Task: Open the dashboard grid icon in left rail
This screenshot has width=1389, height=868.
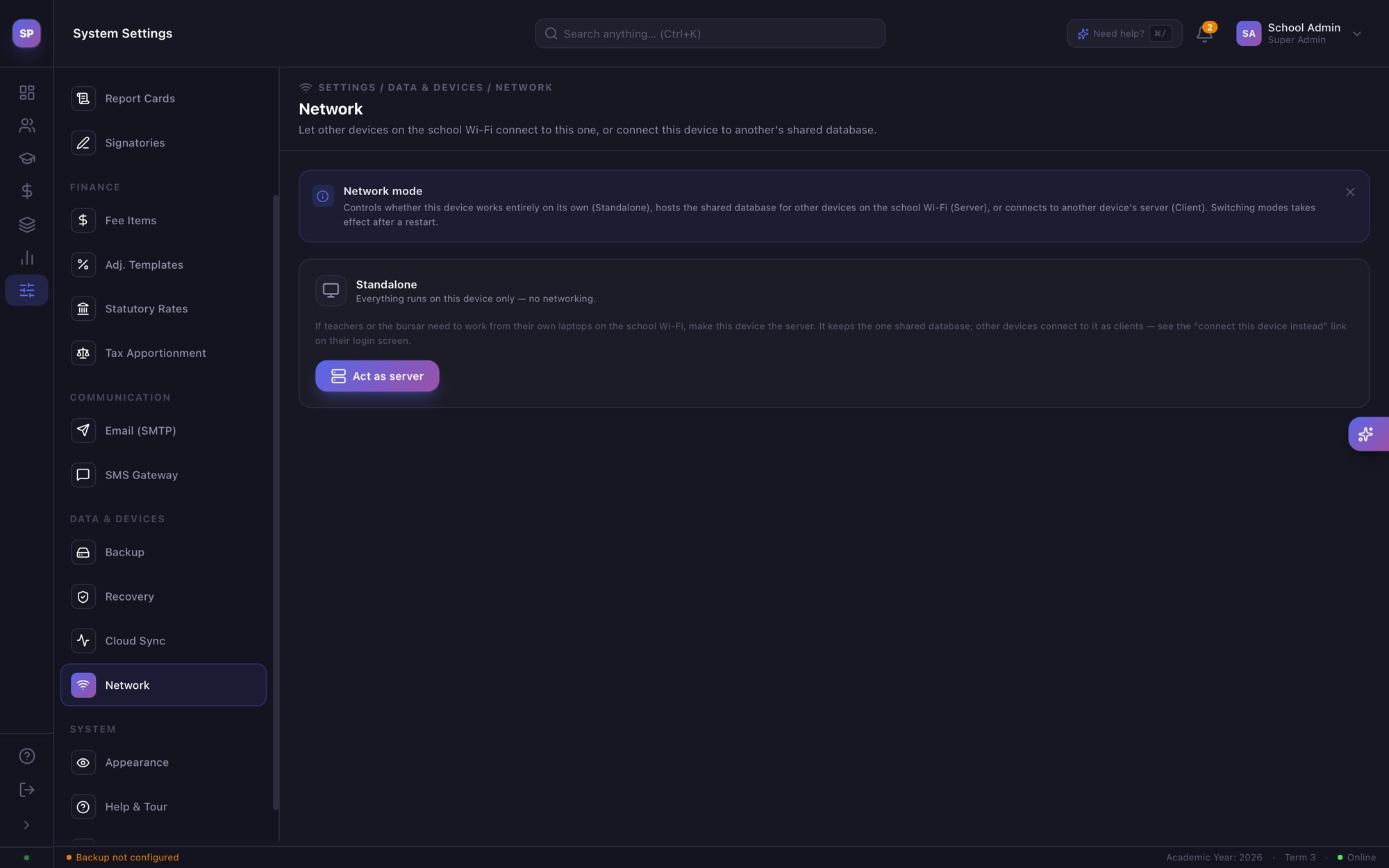Action: [26, 92]
